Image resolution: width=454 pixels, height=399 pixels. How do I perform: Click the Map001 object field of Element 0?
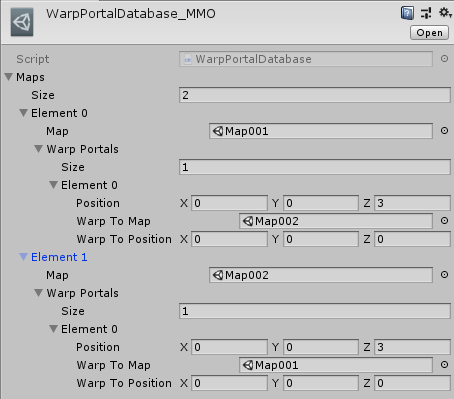[321, 131]
